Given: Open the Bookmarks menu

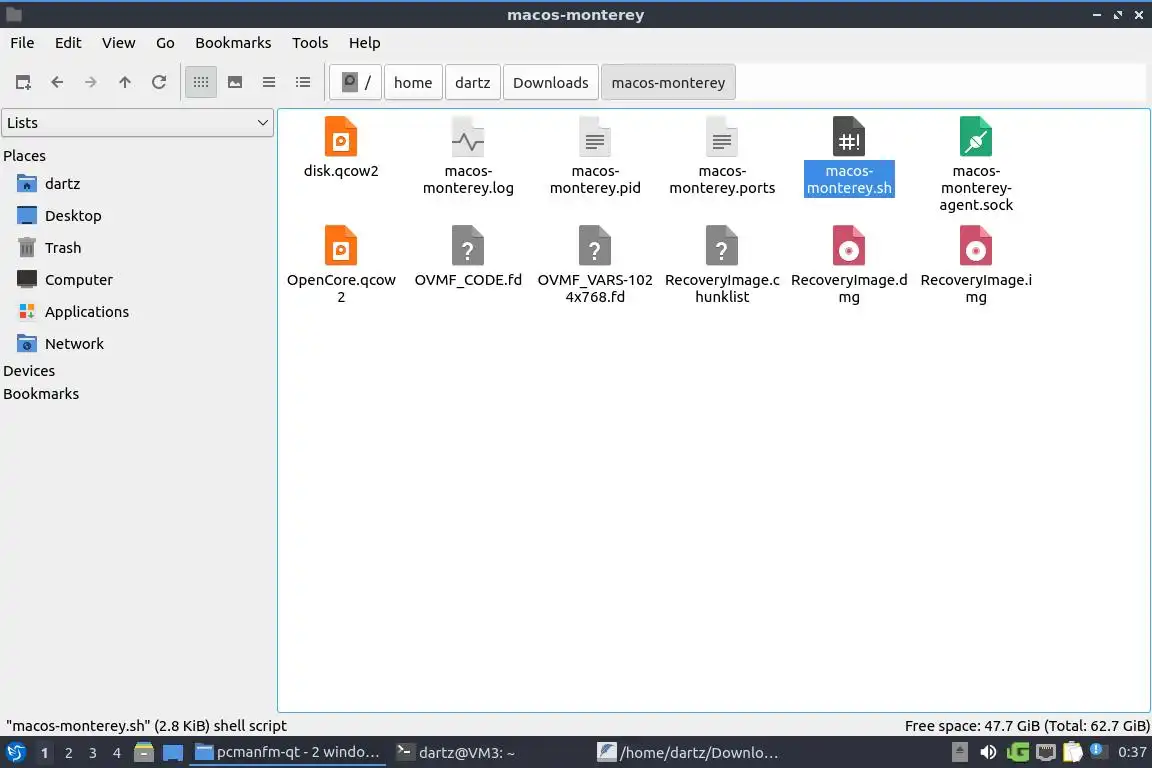Looking at the screenshot, I should (233, 43).
